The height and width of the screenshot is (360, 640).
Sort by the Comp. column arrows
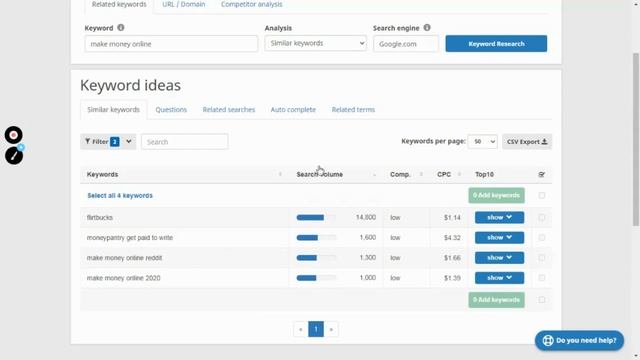coord(421,174)
